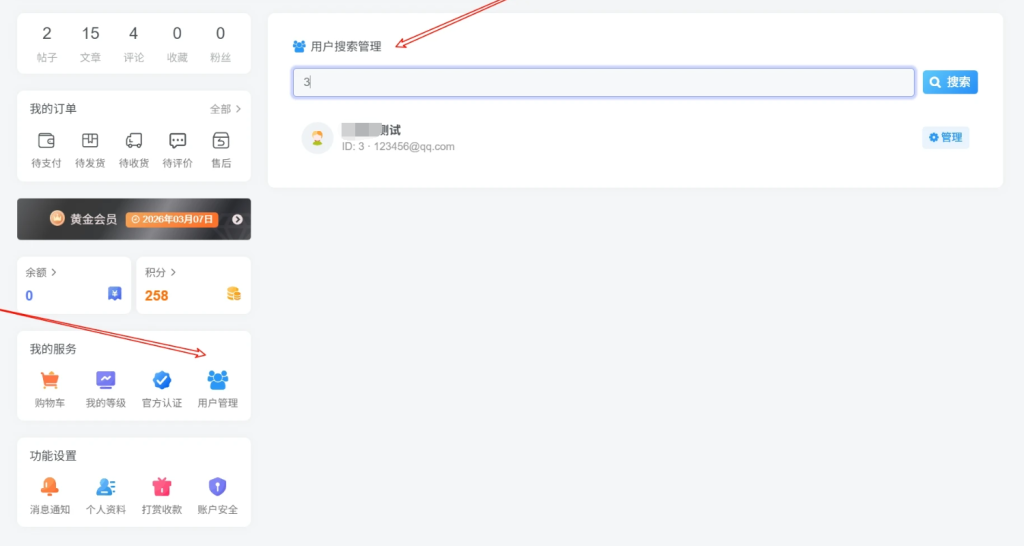Click the 我的服务 heading
Viewport: 1024px width, 546px height.
pos(53,349)
